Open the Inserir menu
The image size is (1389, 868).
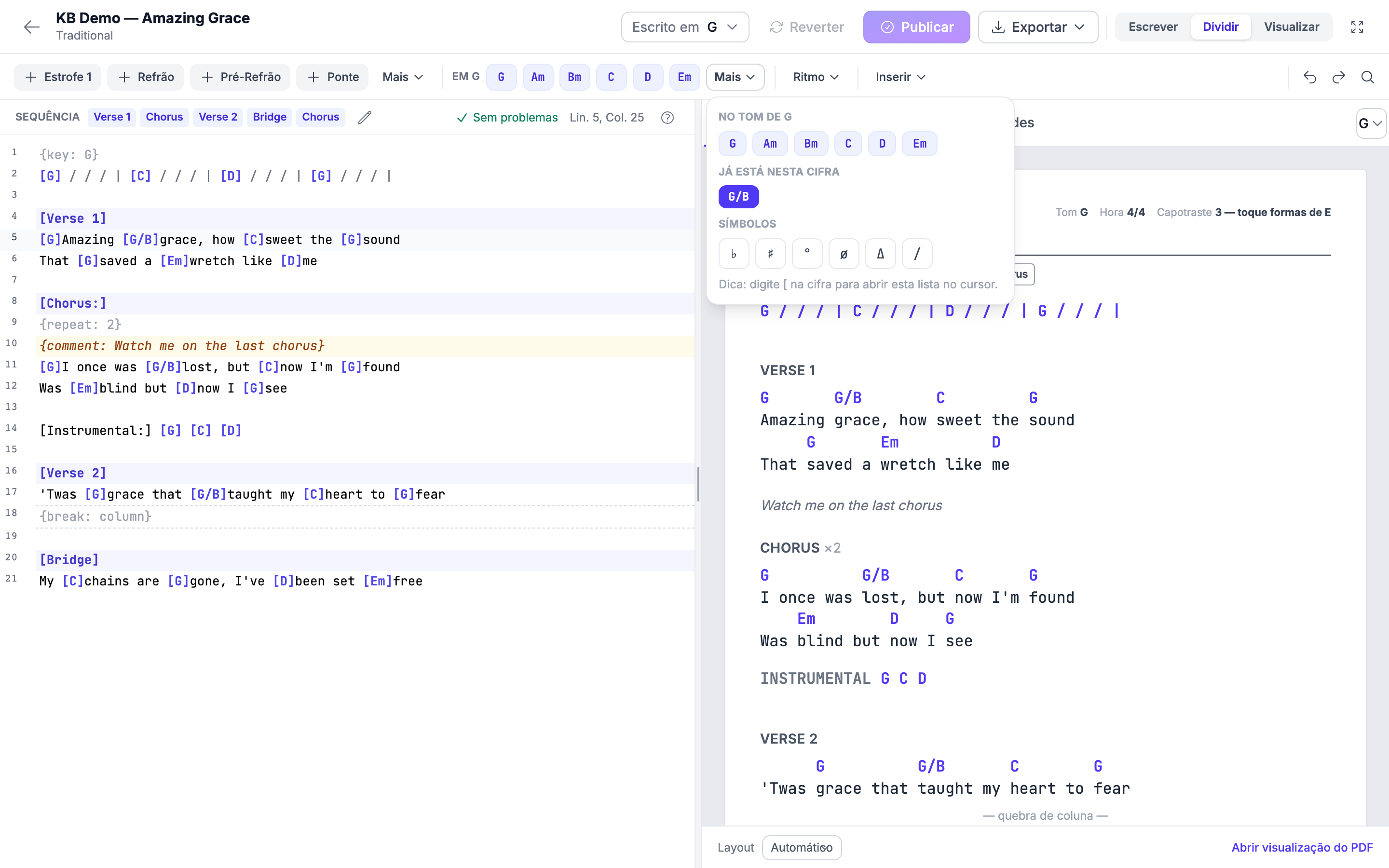pos(900,77)
